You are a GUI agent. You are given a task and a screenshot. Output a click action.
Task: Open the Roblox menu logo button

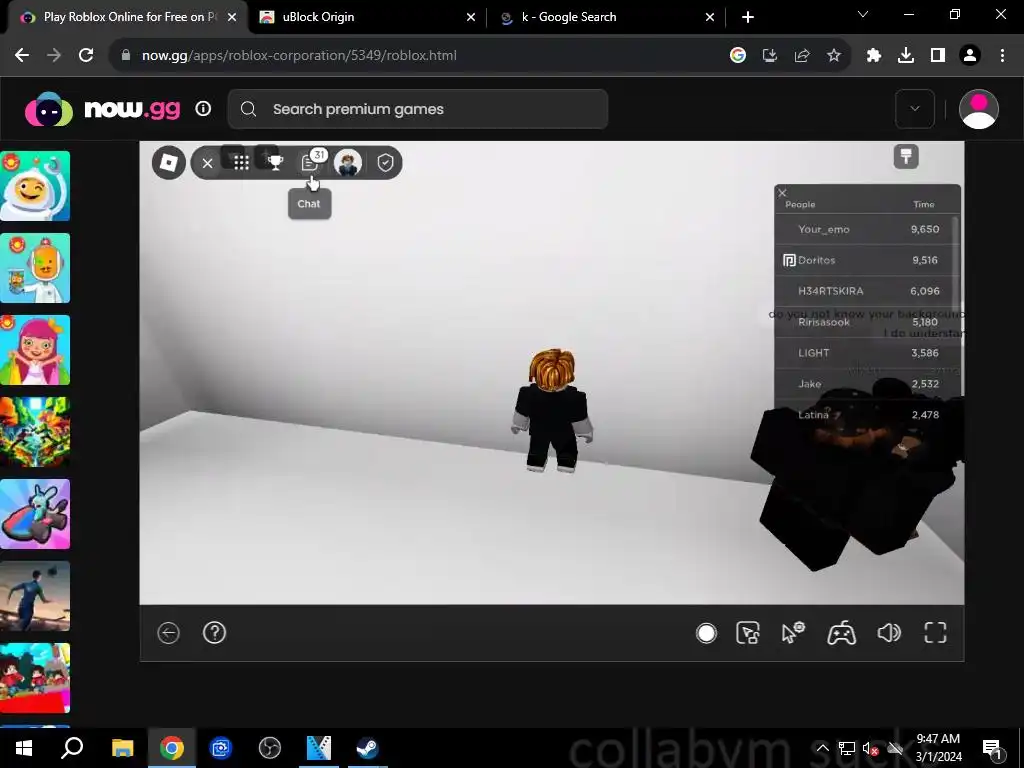click(168, 162)
